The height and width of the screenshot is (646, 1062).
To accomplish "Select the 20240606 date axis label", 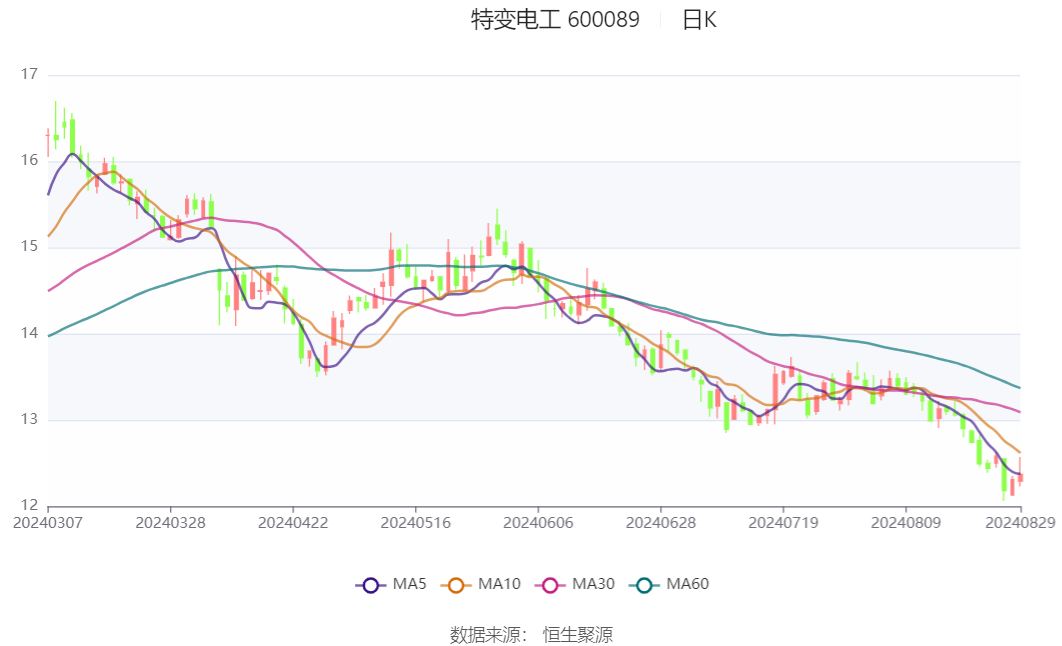I will click(538, 523).
